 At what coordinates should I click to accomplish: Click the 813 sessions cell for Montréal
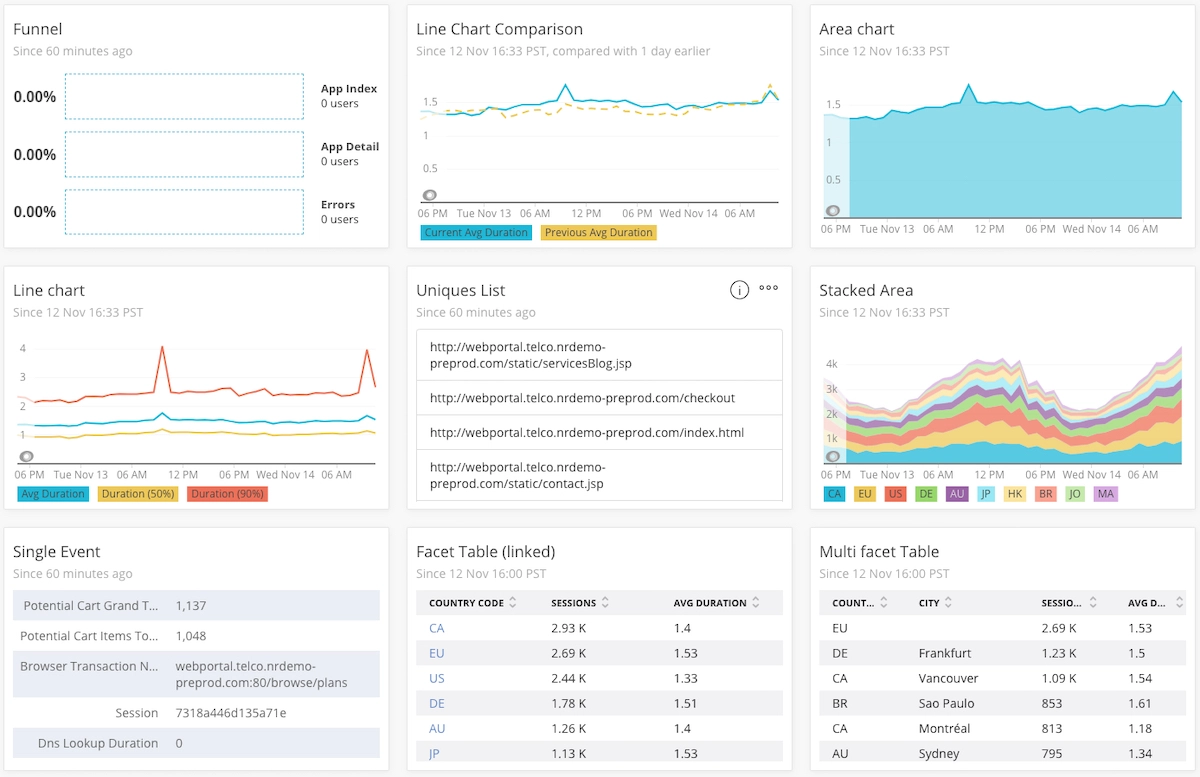[1052, 728]
